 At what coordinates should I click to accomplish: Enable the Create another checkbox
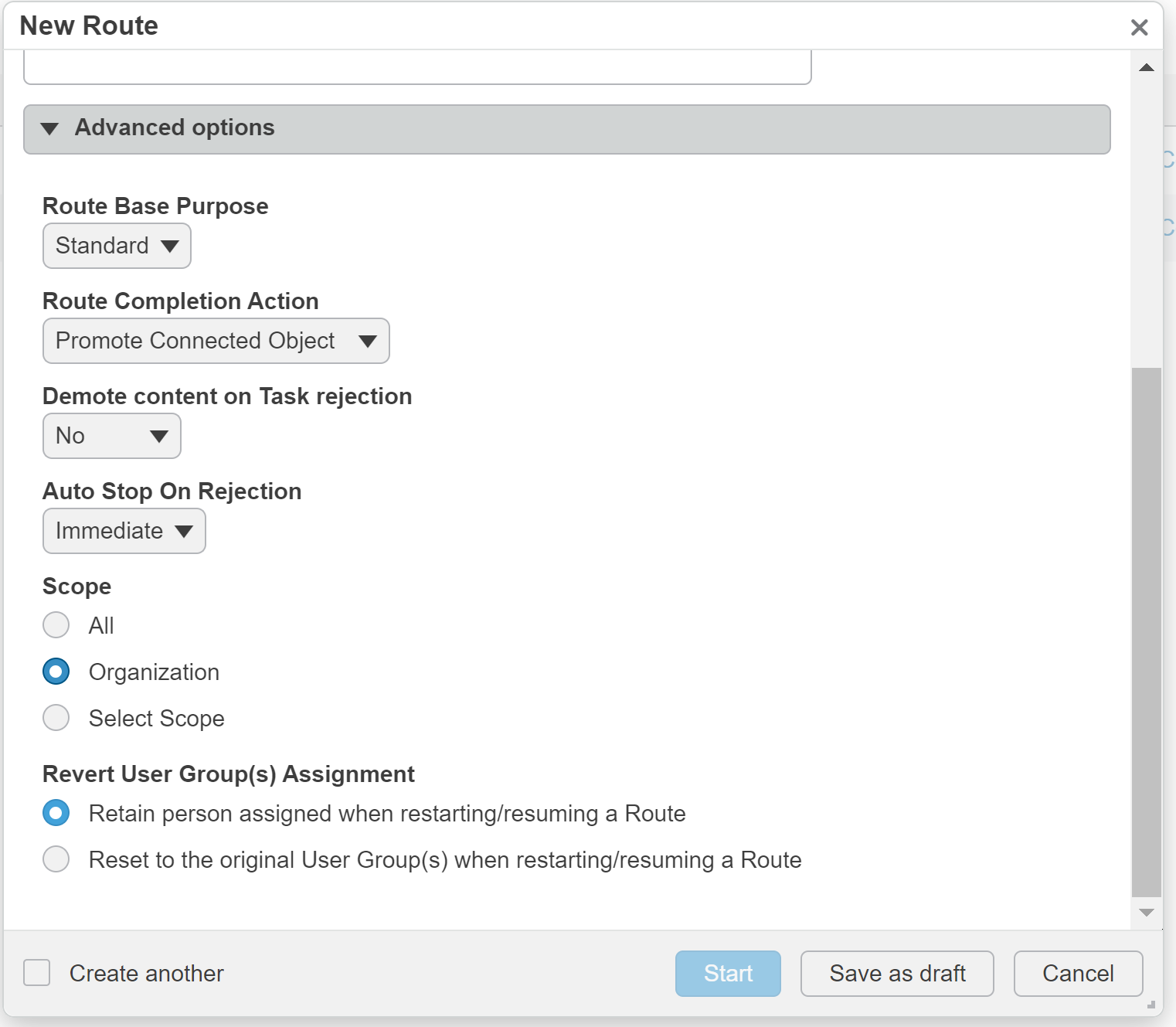point(37,973)
